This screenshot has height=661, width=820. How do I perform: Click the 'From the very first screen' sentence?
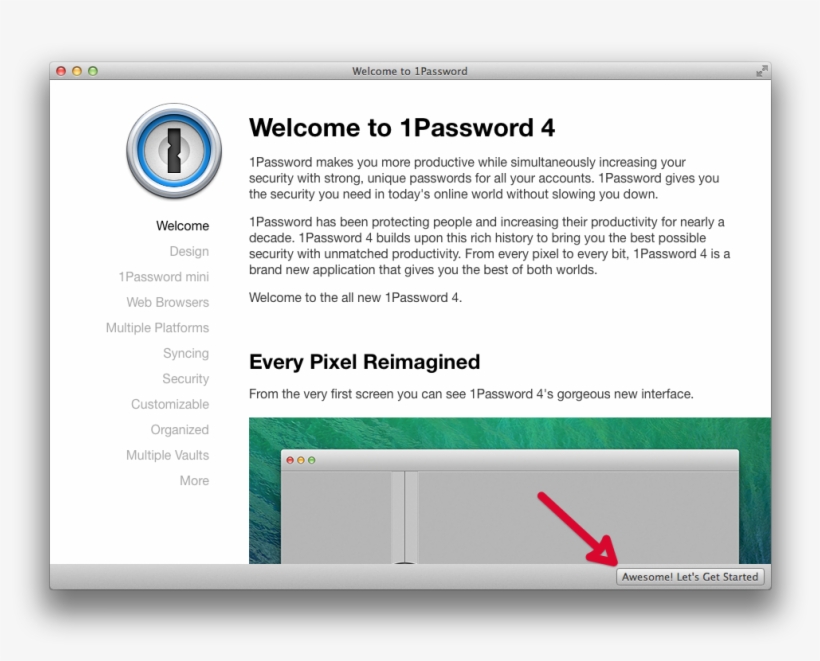471,394
